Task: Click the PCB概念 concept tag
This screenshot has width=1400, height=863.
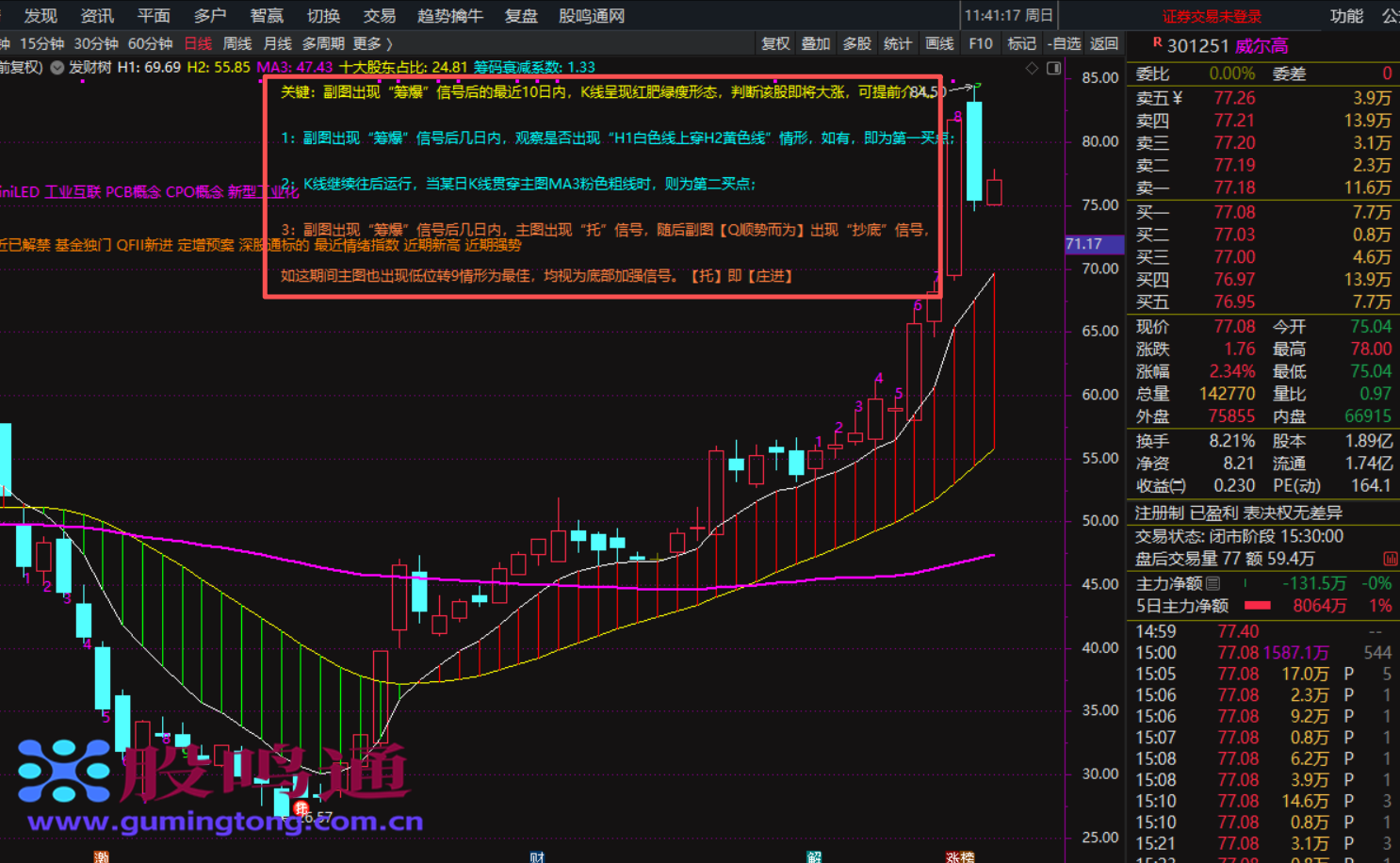Action: pyautogui.click(x=133, y=192)
